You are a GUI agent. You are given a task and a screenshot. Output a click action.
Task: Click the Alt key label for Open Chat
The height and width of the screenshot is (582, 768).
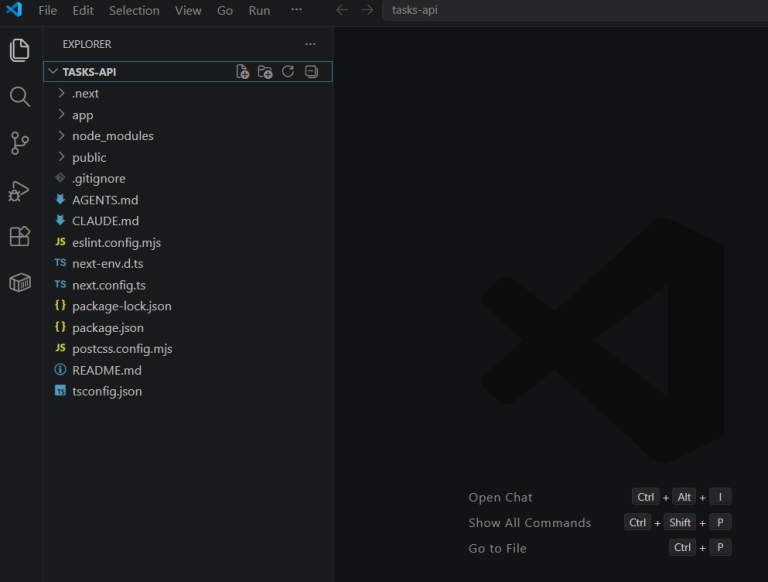coord(684,497)
